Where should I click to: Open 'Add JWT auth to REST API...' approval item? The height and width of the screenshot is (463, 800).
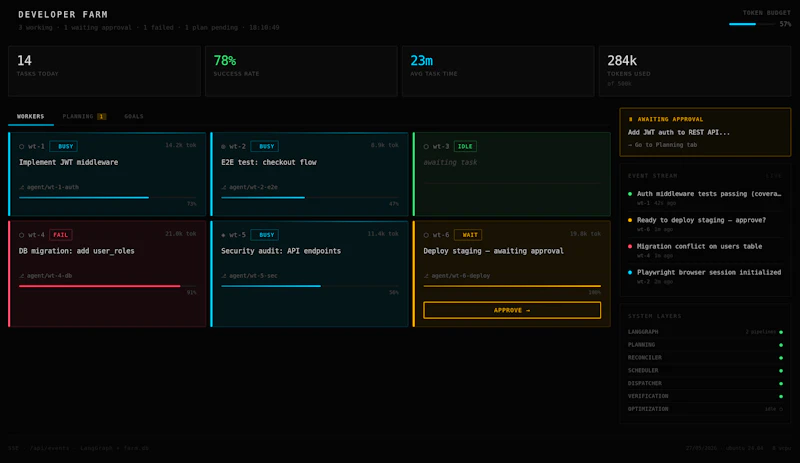tap(679, 132)
